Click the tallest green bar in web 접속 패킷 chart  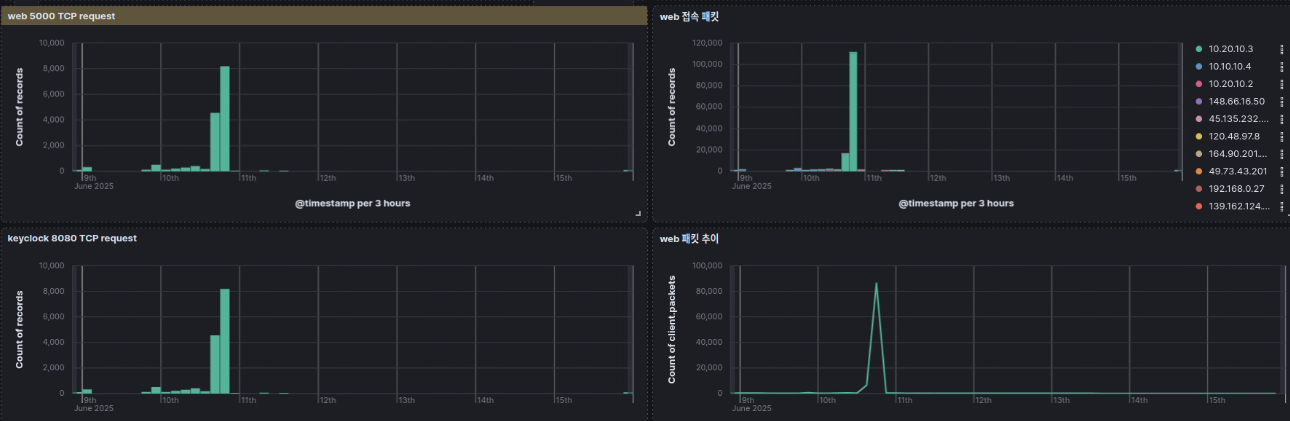[853, 111]
